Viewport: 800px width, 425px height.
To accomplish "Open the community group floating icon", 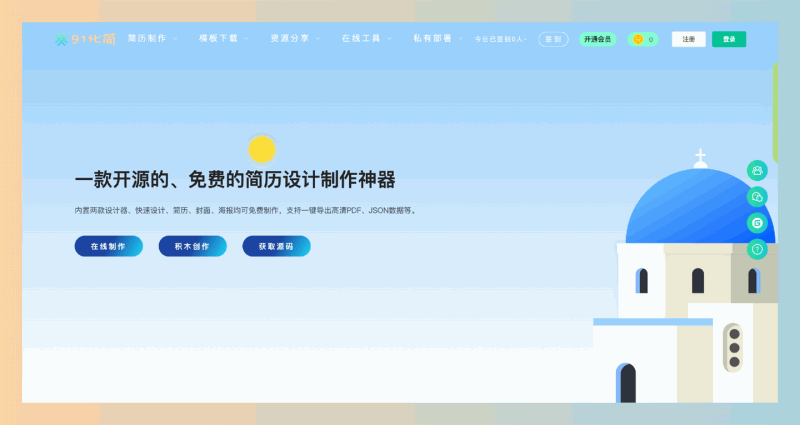I will click(757, 170).
